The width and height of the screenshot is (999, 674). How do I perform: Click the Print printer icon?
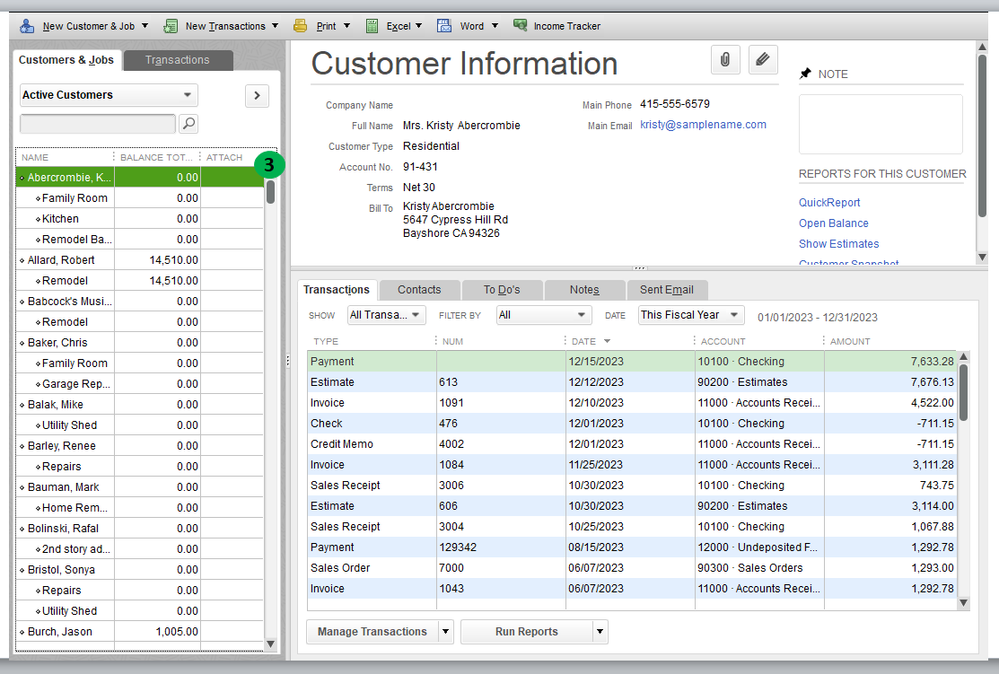[x=300, y=25]
